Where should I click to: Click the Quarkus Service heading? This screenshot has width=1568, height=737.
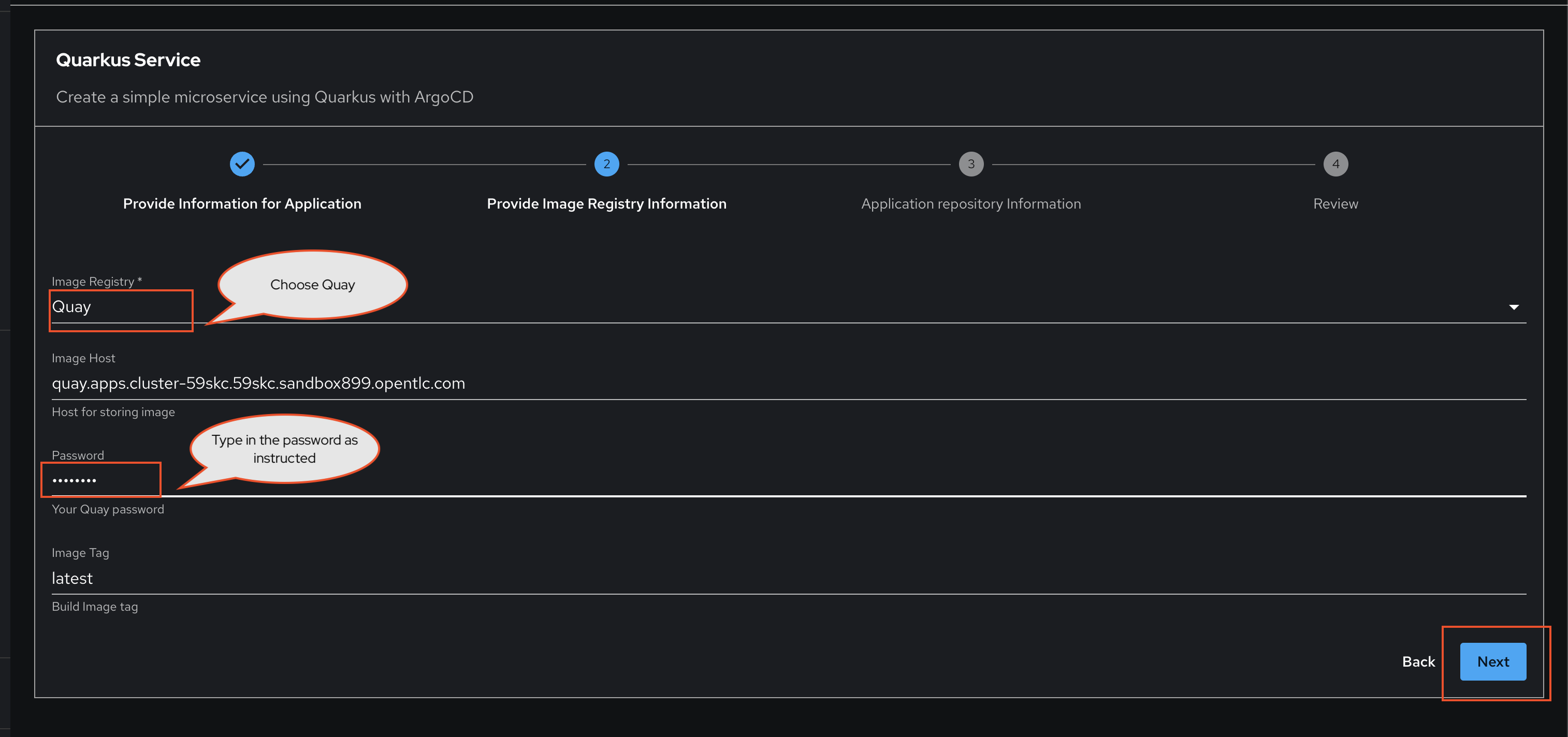pos(128,60)
